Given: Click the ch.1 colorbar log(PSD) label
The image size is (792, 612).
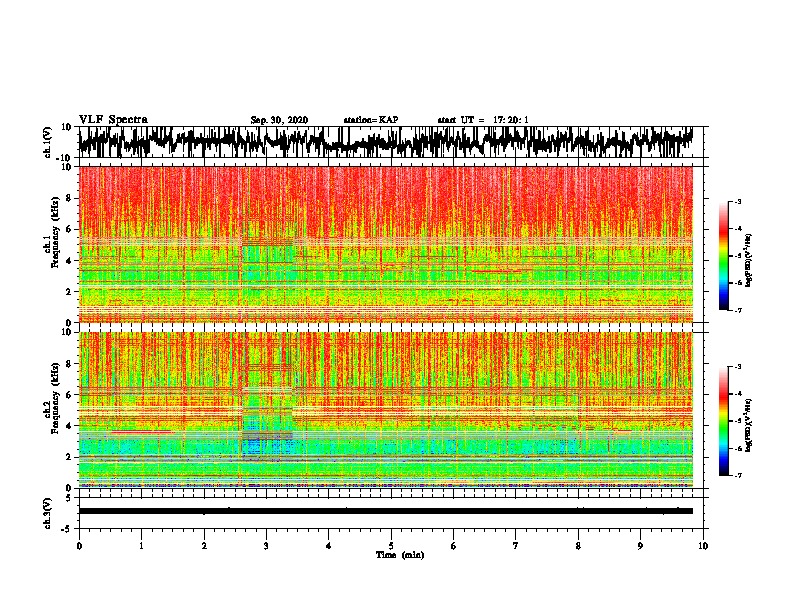Looking at the screenshot, I should pos(749,260).
